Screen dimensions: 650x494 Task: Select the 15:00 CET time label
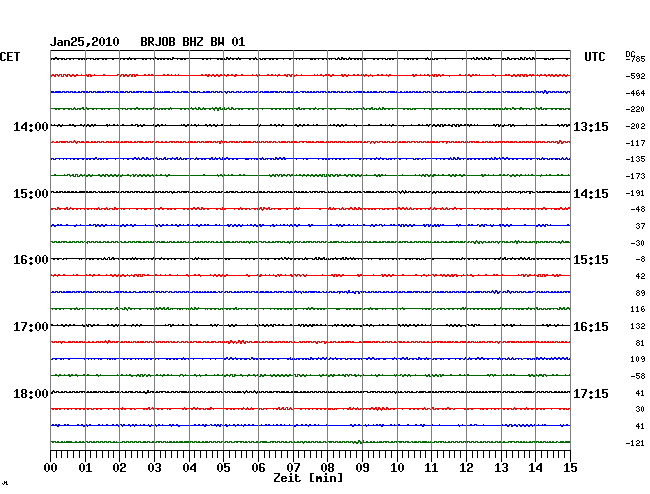click(31, 194)
